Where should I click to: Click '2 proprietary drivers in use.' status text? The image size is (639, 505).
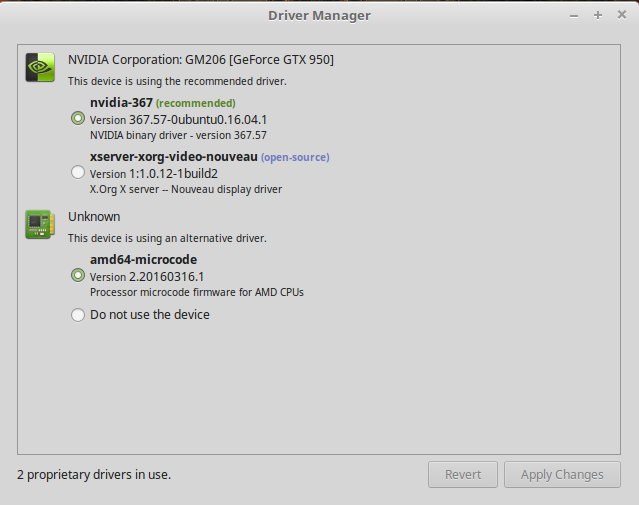[94, 475]
